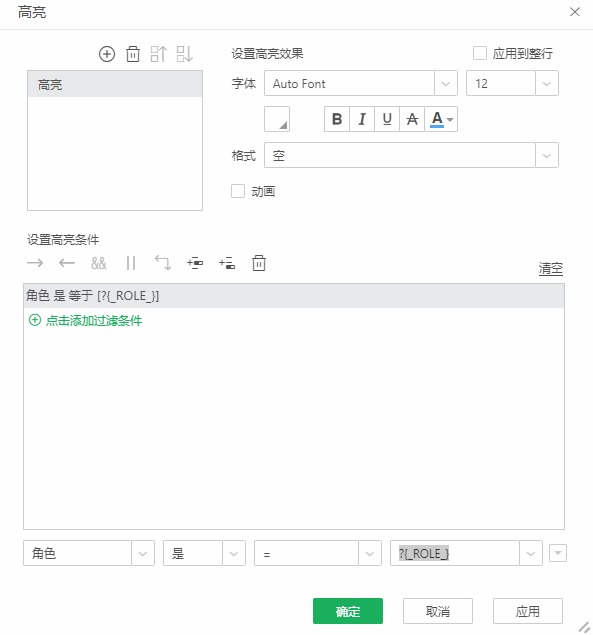
Task: Add a new highlight rule
Action: tap(107, 54)
